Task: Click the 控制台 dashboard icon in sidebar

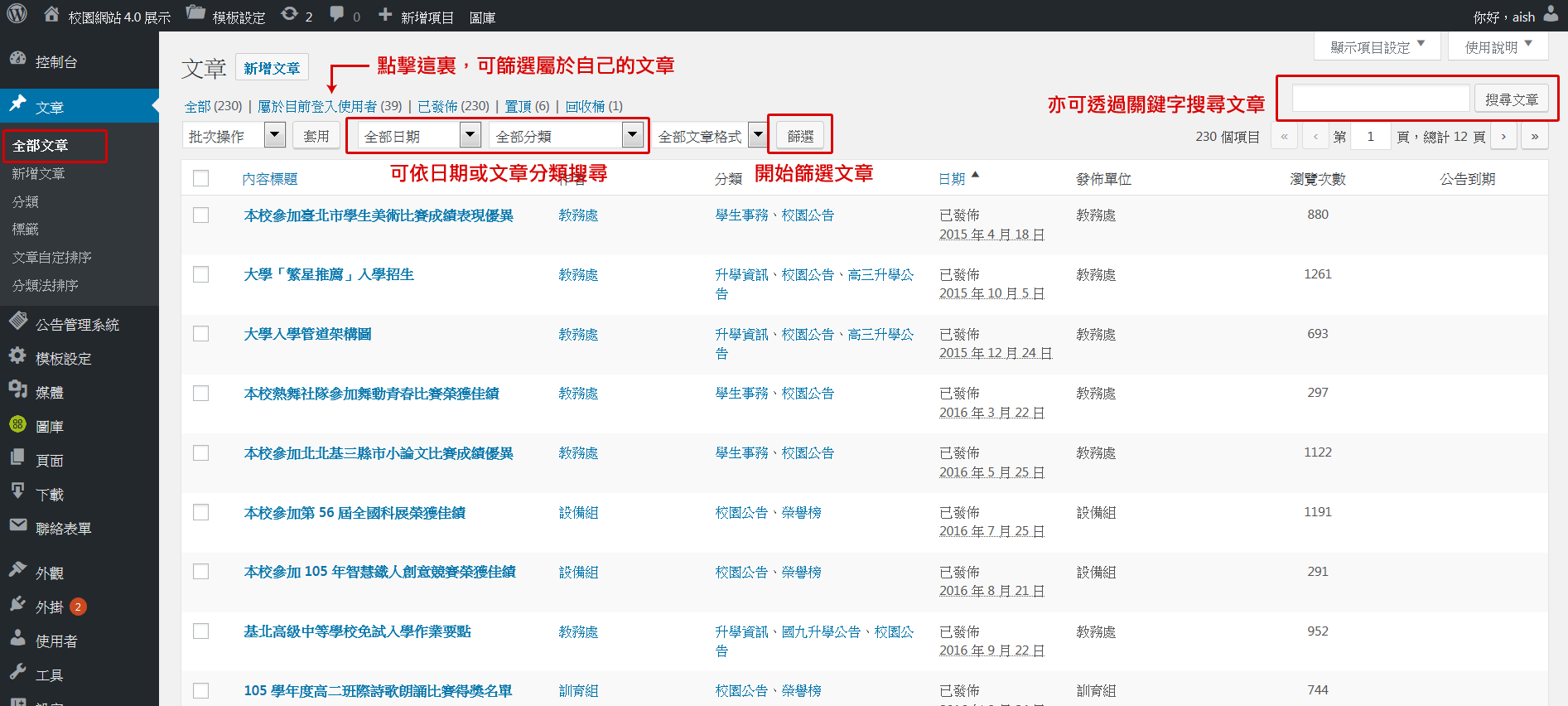Action: tap(17, 60)
